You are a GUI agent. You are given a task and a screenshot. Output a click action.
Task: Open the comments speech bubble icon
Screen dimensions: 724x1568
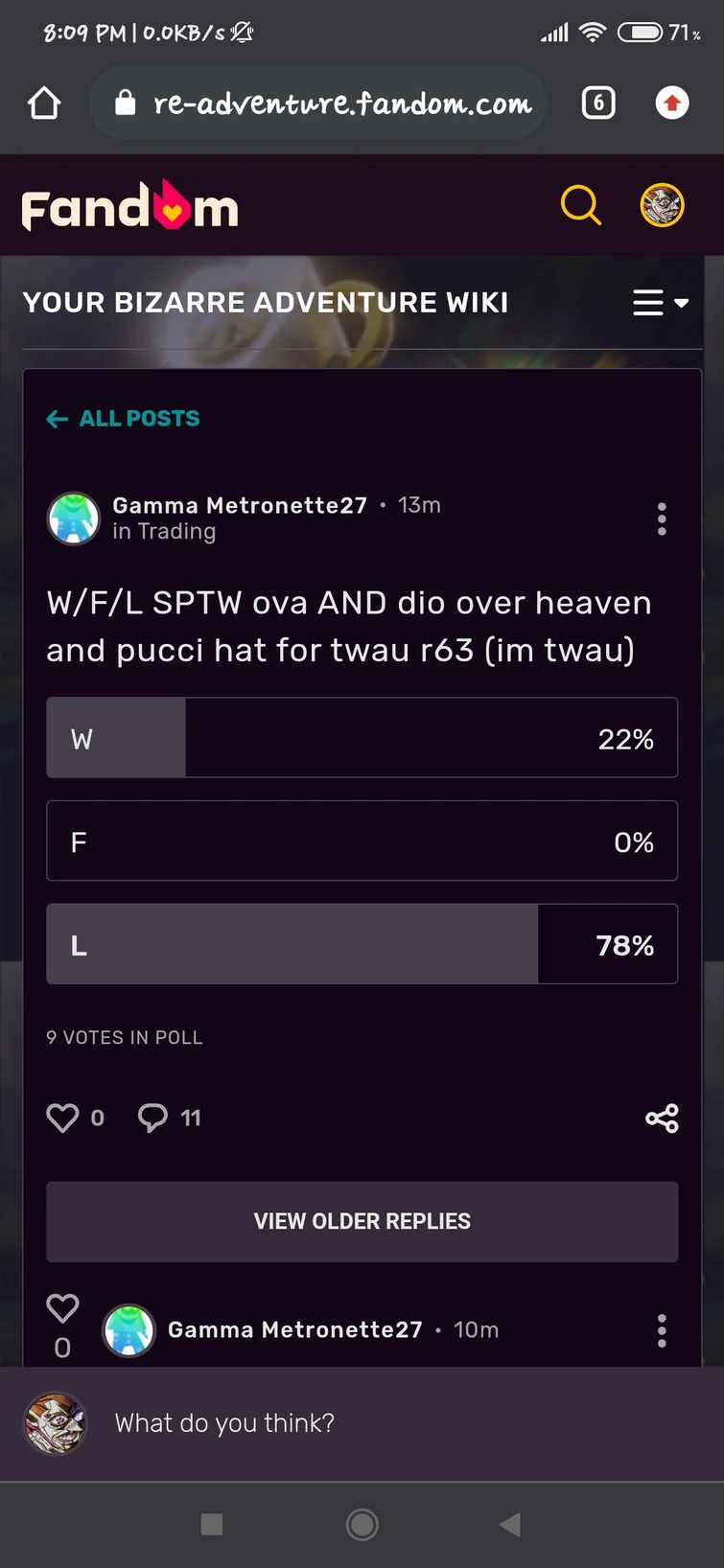pos(152,1117)
